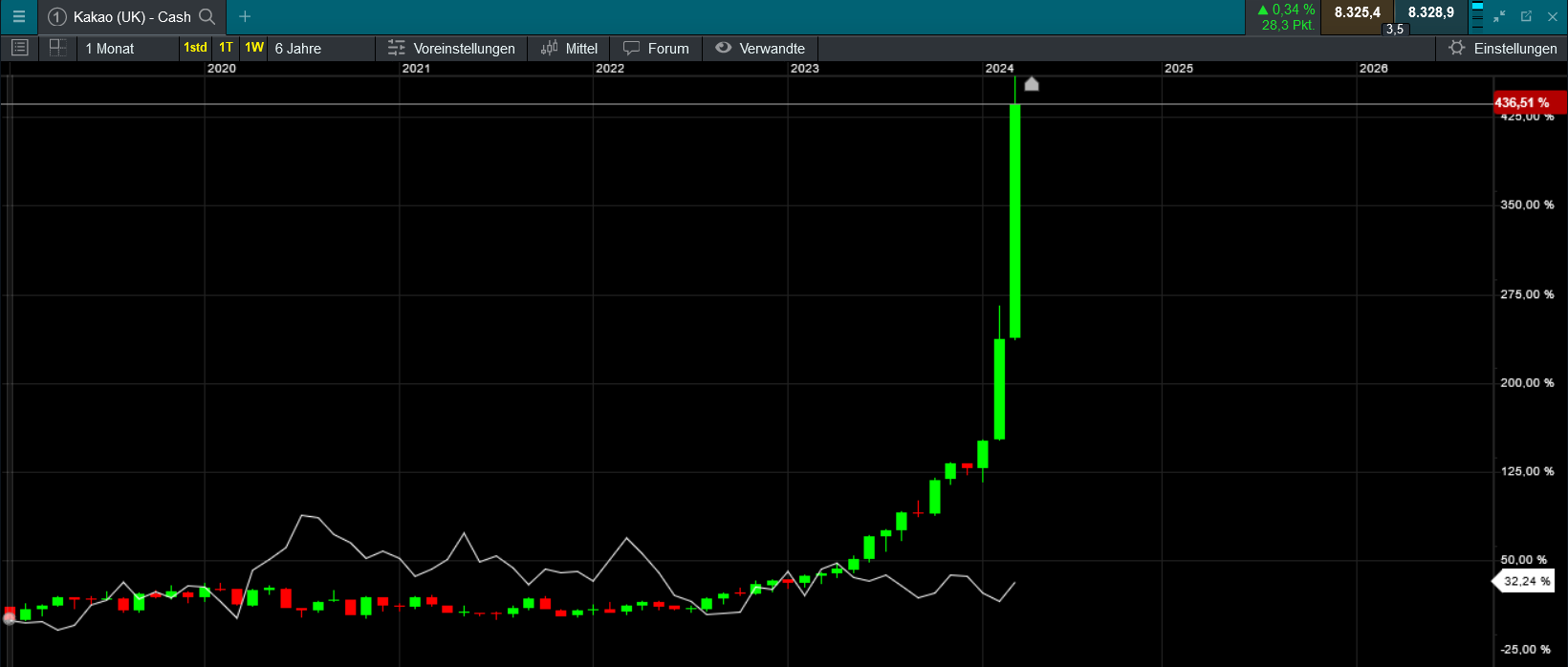
Task: Click the chart layout grid icon
Action: pos(57,48)
